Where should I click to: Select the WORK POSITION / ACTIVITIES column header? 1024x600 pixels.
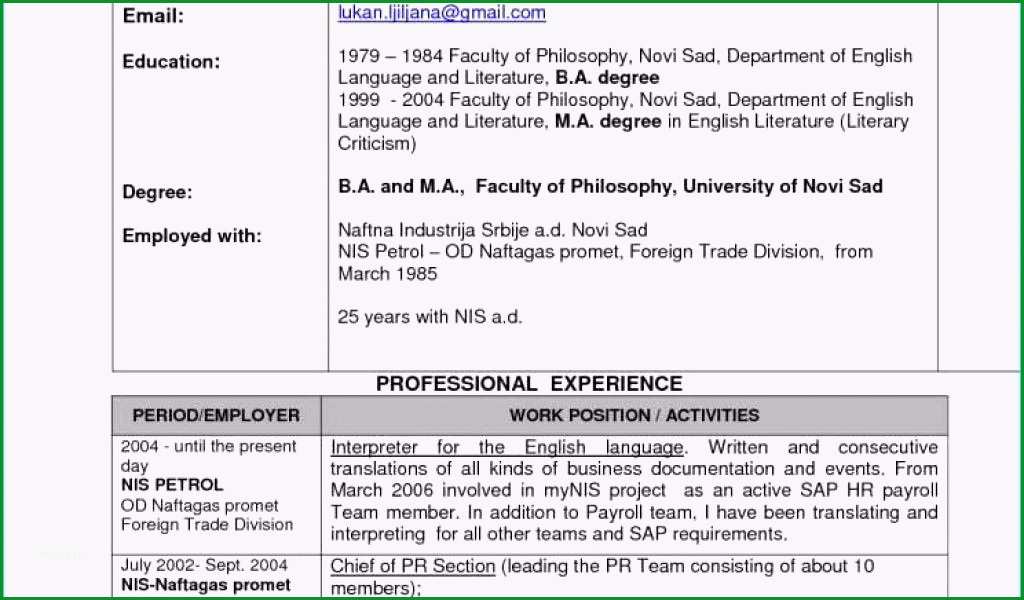click(634, 415)
